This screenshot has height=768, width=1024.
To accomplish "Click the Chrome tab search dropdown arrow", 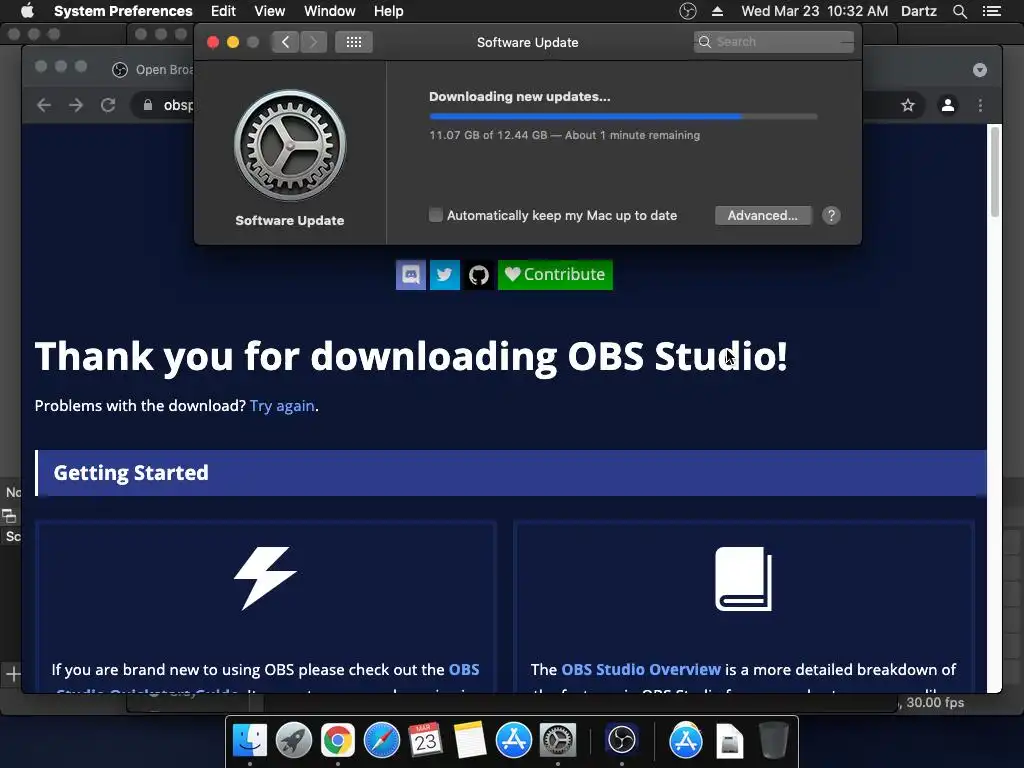I will point(980,70).
